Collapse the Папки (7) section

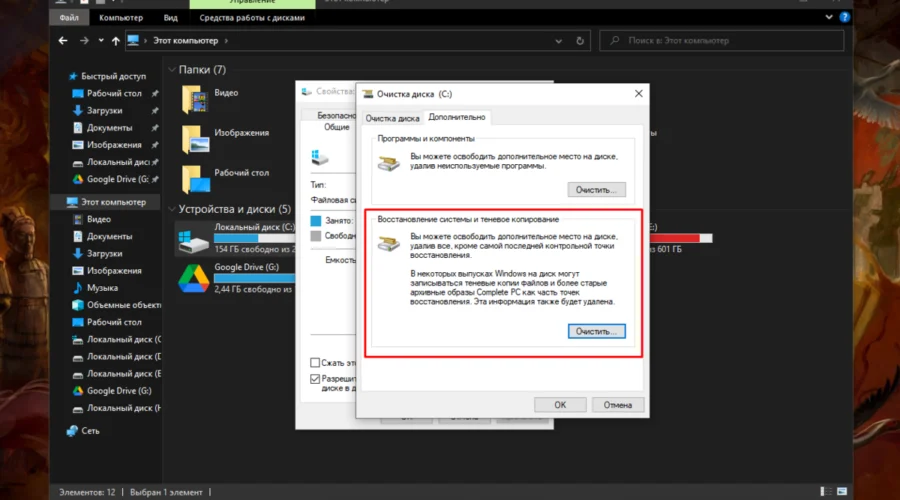click(171, 70)
